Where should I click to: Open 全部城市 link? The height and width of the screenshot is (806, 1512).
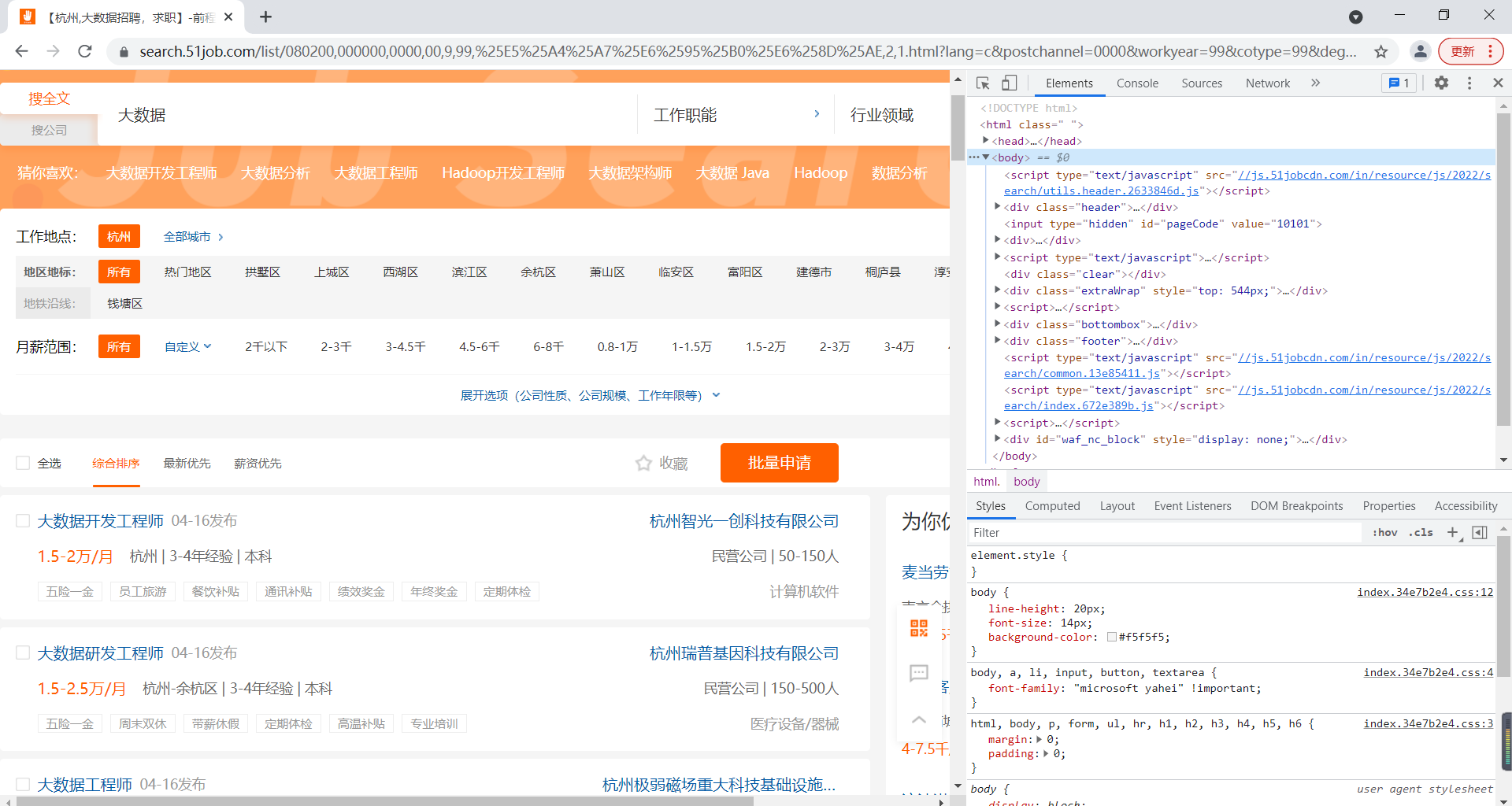(193, 236)
